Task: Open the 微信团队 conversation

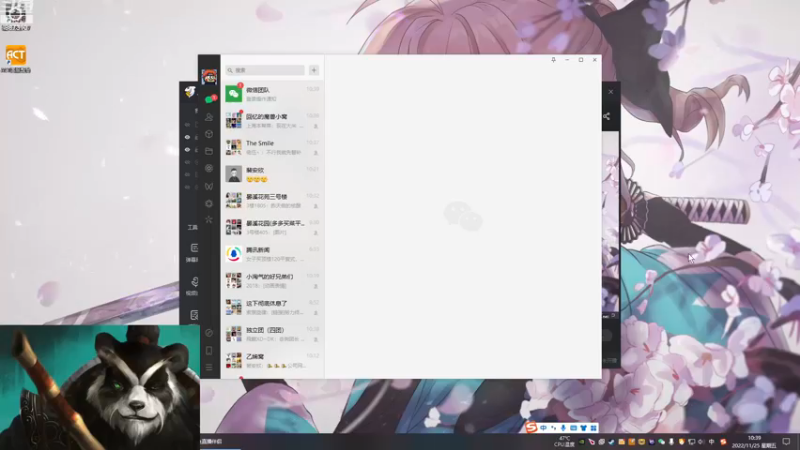Action: point(272,94)
